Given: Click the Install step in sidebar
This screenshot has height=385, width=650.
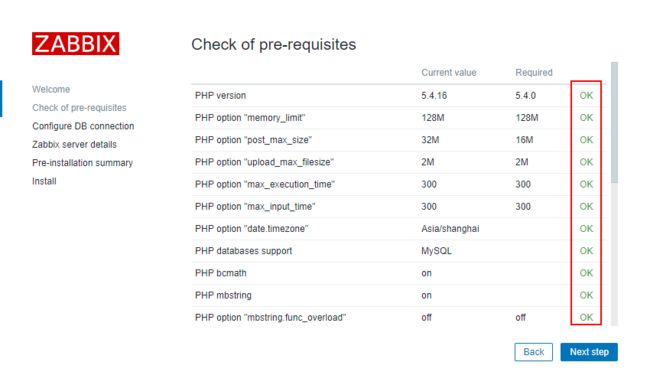Looking at the screenshot, I should (44, 181).
